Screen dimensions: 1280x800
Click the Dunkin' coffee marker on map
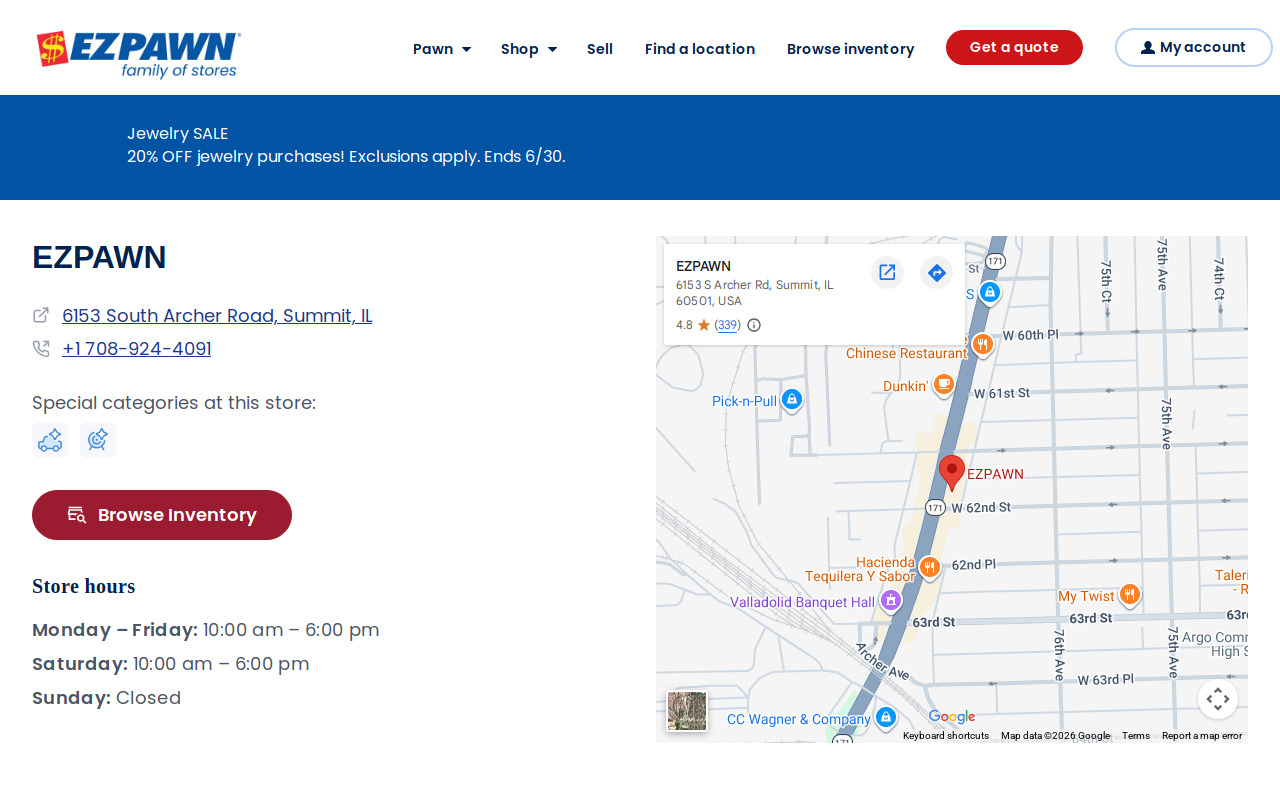click(943, 385)
